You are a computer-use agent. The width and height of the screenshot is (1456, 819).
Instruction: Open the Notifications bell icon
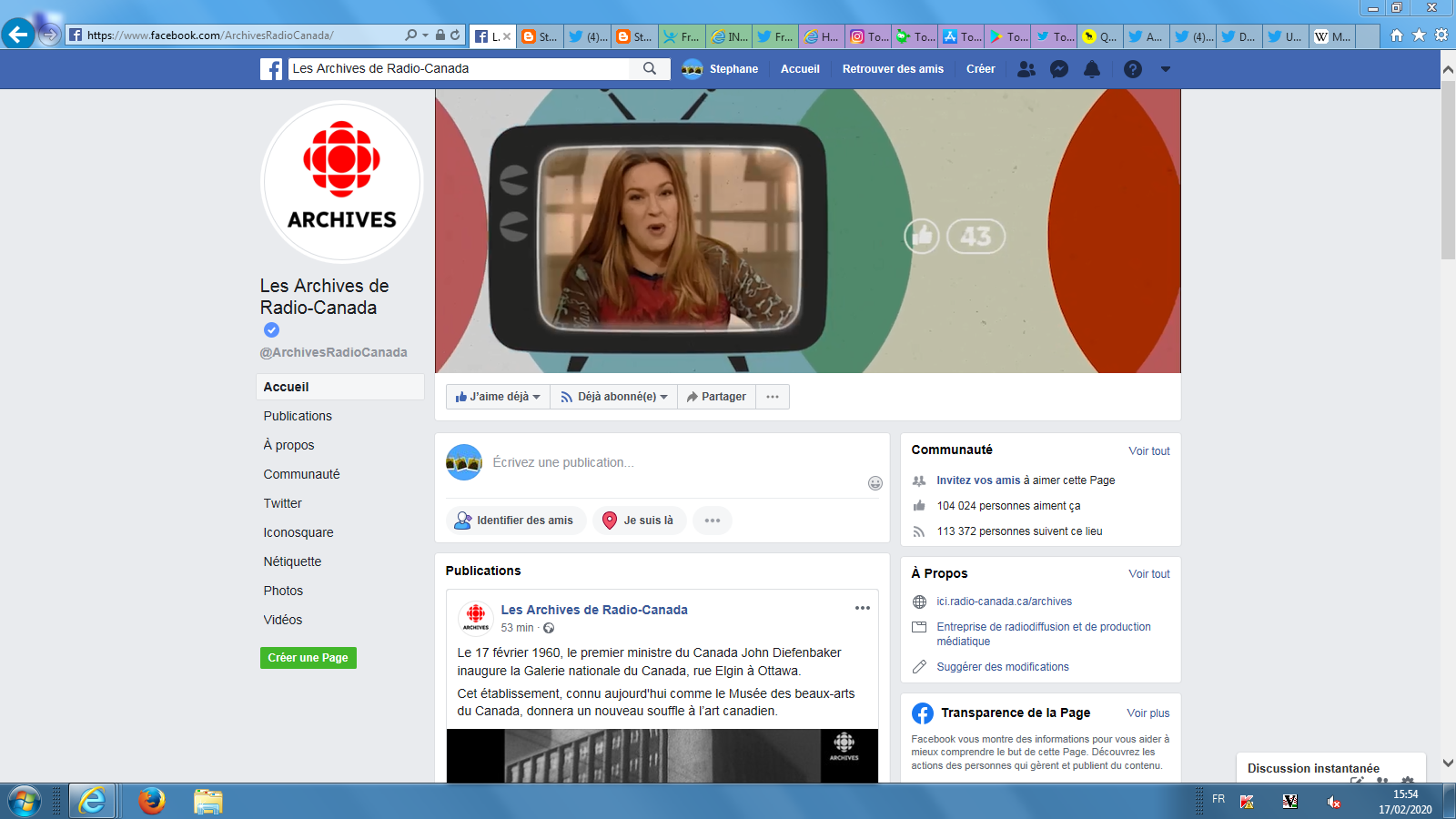point(1092,69)
